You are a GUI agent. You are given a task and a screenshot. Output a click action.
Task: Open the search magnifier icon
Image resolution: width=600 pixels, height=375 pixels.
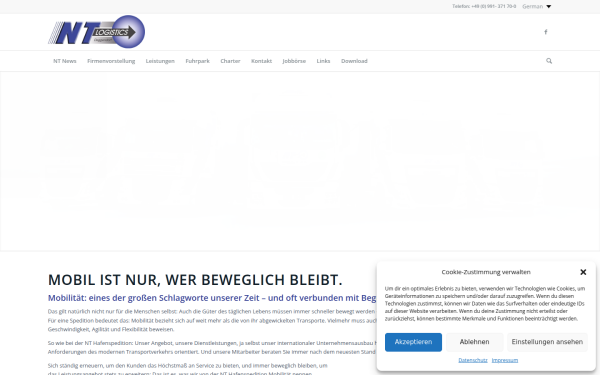tap(549, 61)
